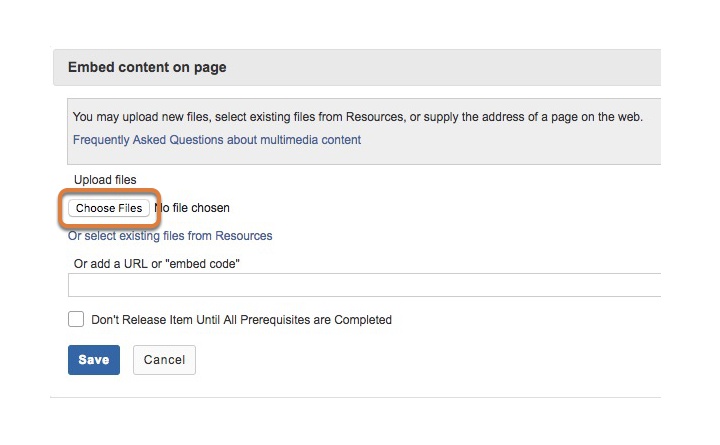Cancel embedding content on page
720x445 pixels.
coord(164,360)
